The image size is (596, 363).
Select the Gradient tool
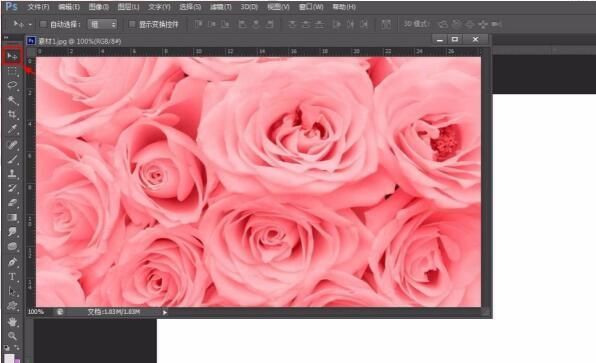(x=12, y=217)
